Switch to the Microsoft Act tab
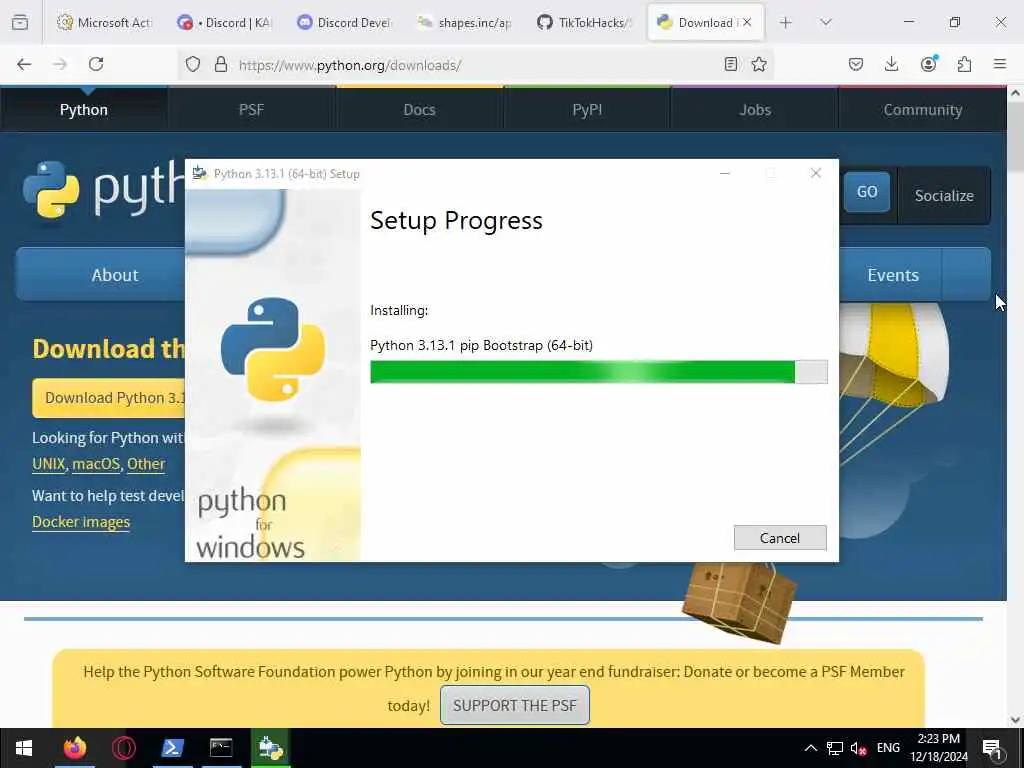 tap(104, 23)
